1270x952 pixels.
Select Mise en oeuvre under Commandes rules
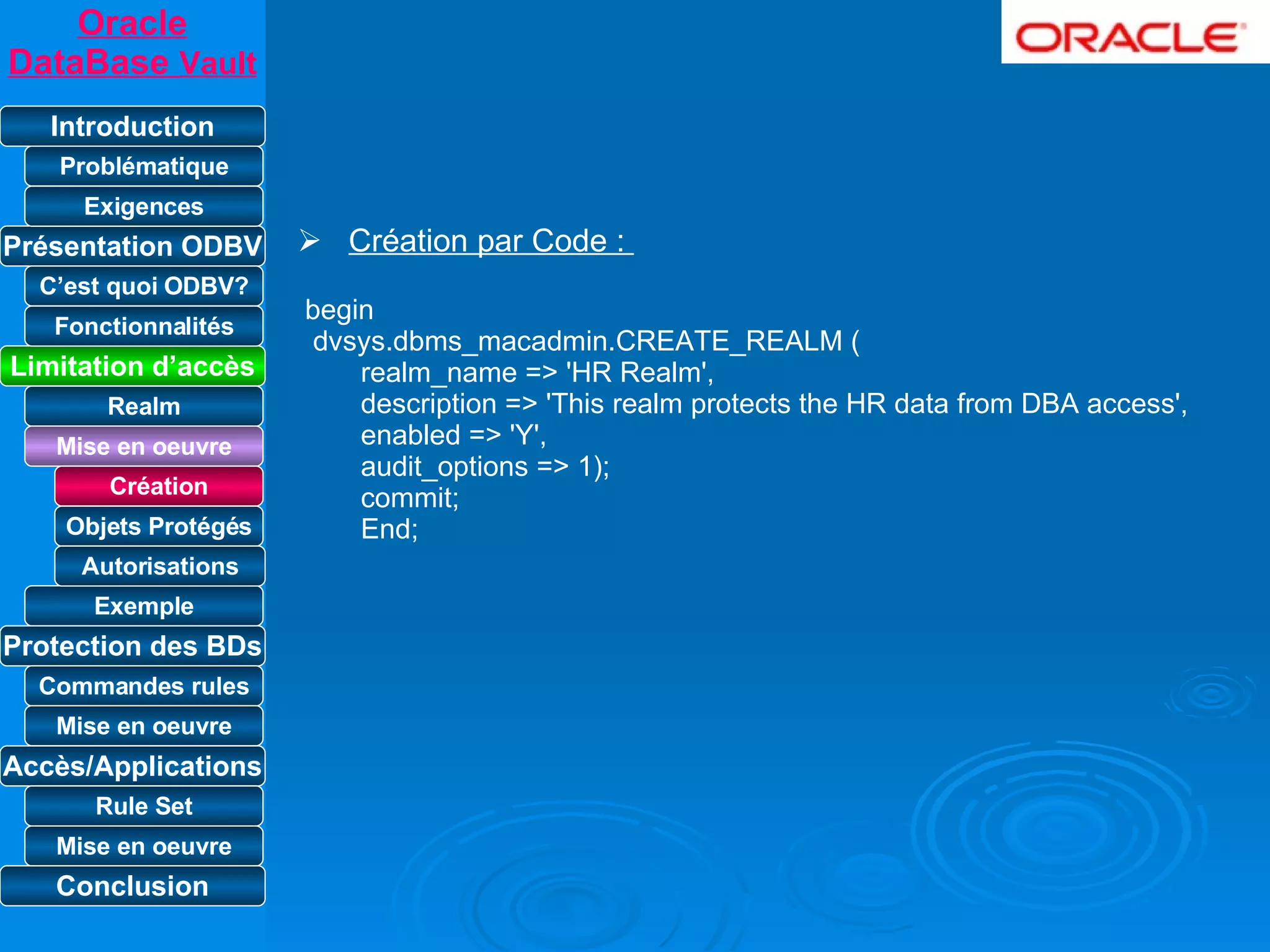coord(144,726)
